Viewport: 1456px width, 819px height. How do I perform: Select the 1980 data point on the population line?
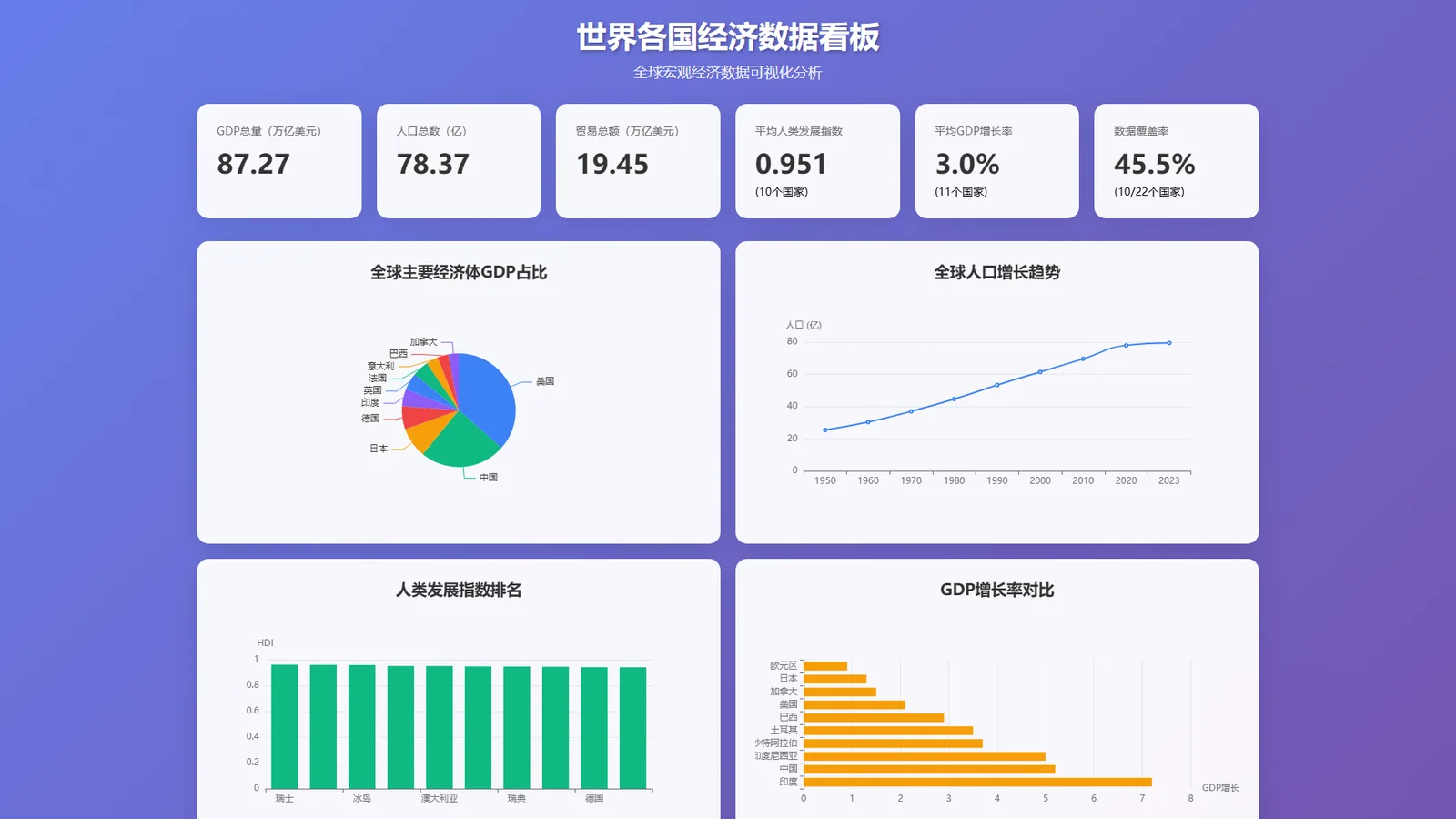click(x=954, y=399)
